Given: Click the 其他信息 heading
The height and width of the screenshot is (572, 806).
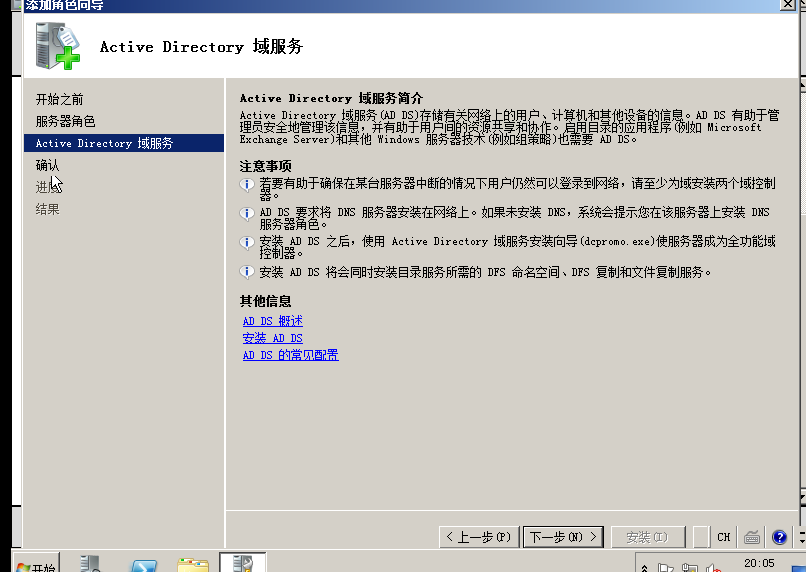Looking at the screenshot, I should [x=265, y=301].
